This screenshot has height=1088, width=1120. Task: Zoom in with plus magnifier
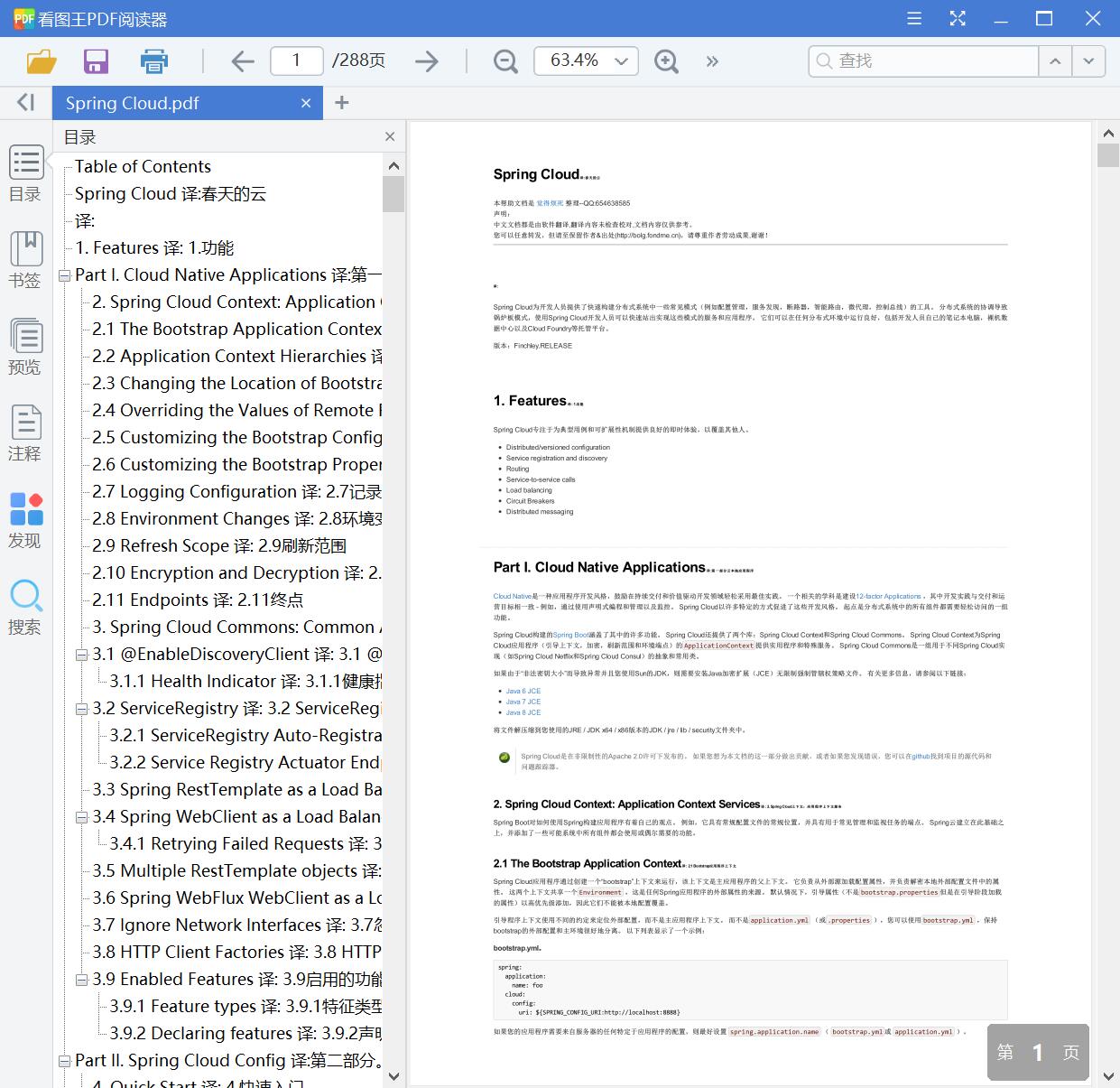pos(666,60)
